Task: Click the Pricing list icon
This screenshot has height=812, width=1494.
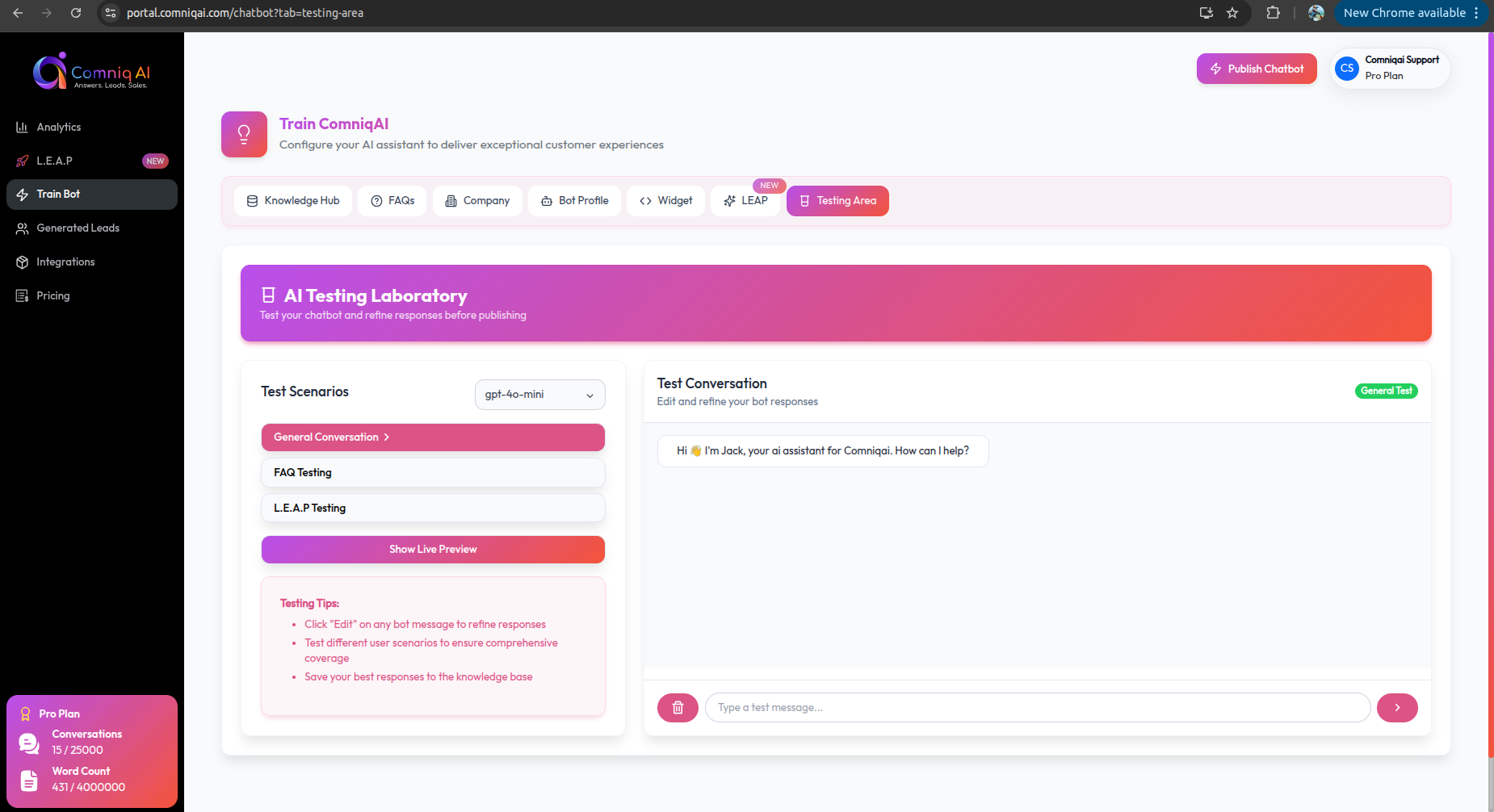Action: point(22,296)
